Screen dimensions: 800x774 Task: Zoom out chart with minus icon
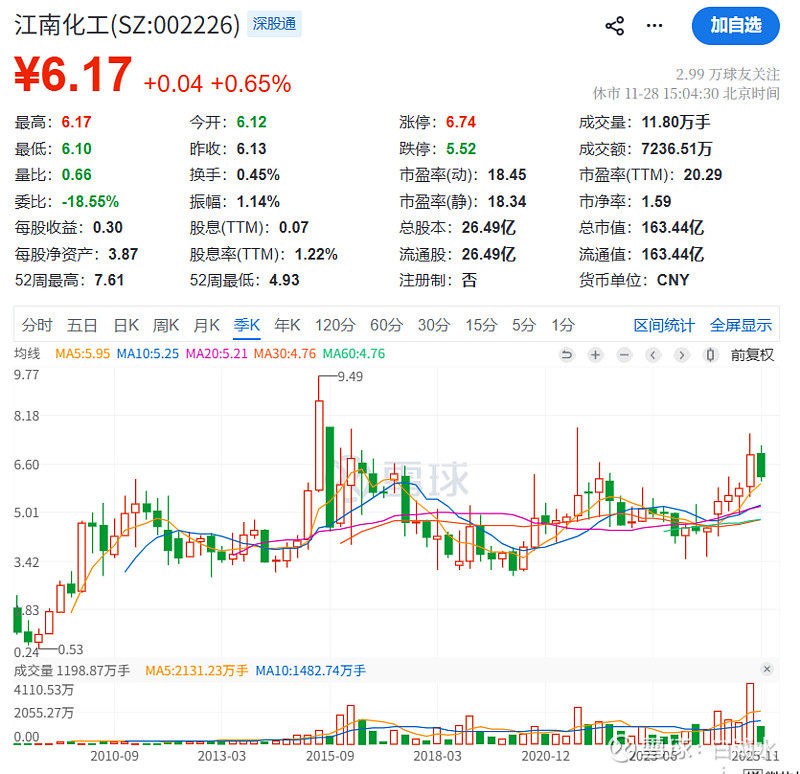[624, 355]
